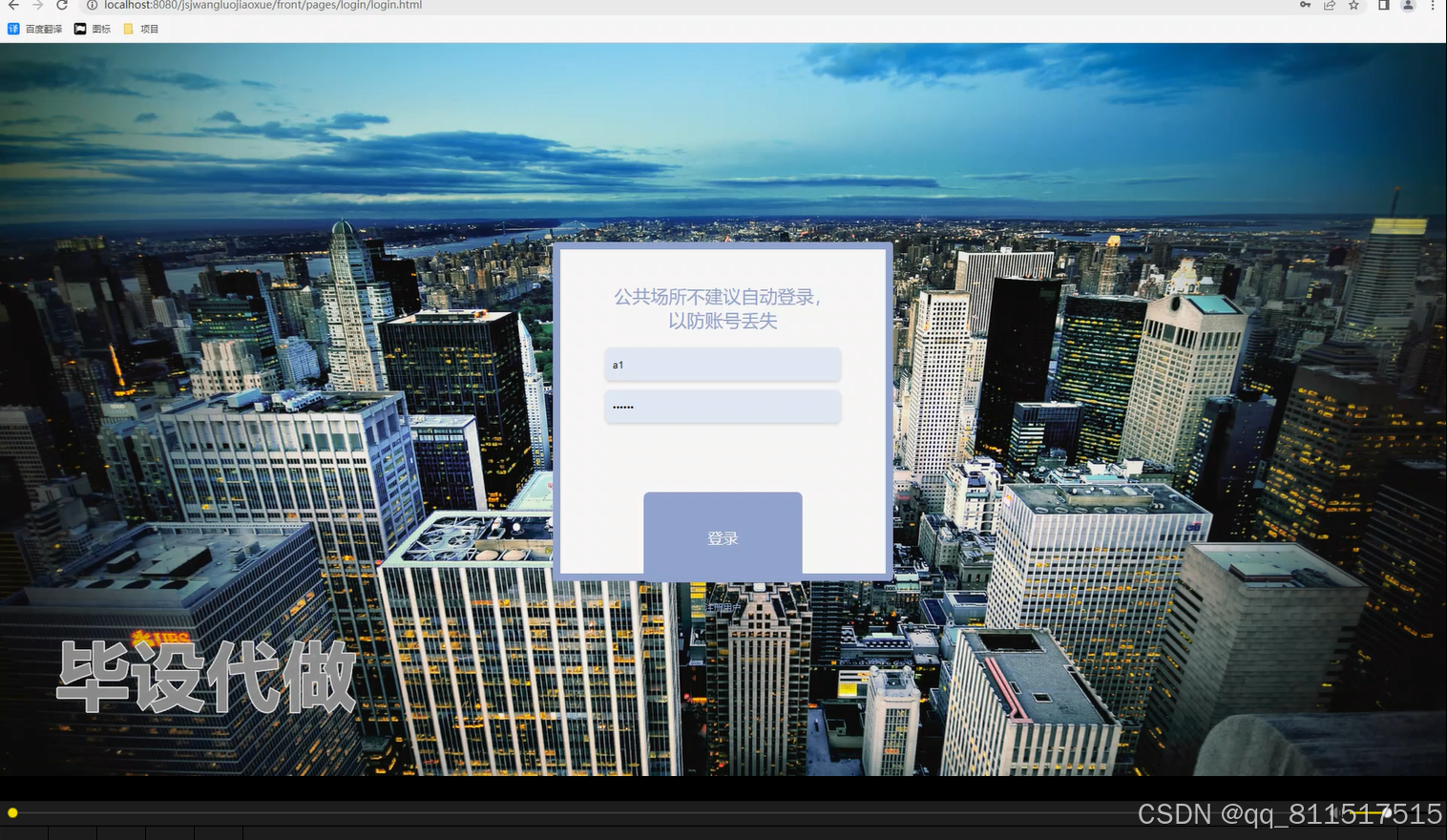Open the browser side panel
This screenshot has width=1447, height=840.
point(1383,6)
